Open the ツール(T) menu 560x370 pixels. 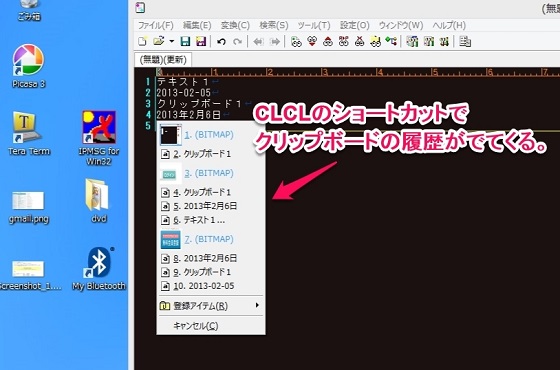[x=314, y=25]
